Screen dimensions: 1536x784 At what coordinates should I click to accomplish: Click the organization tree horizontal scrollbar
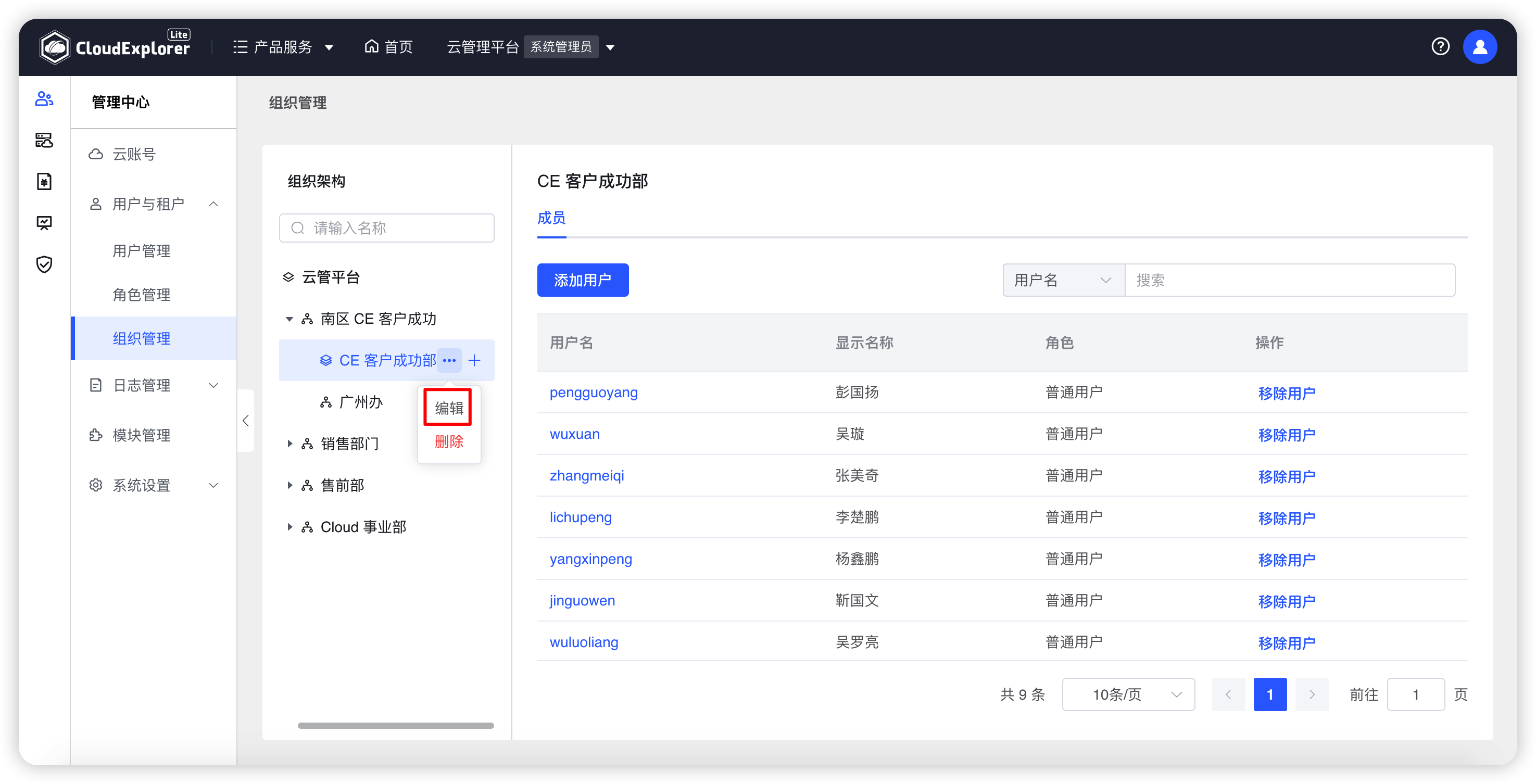tap(395, 725)
